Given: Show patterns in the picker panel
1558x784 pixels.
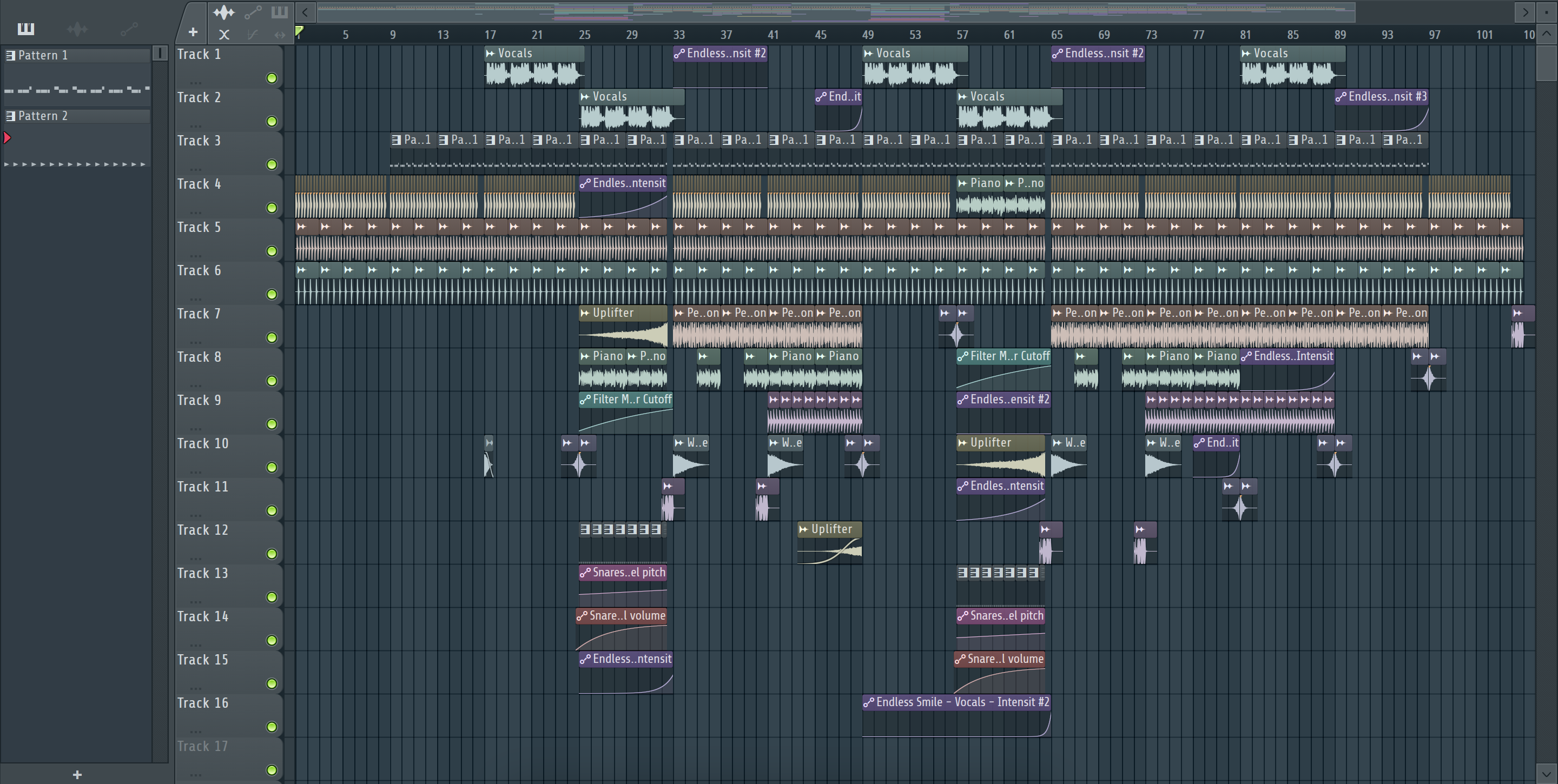Looking at the screenshot, I should 25,29.
